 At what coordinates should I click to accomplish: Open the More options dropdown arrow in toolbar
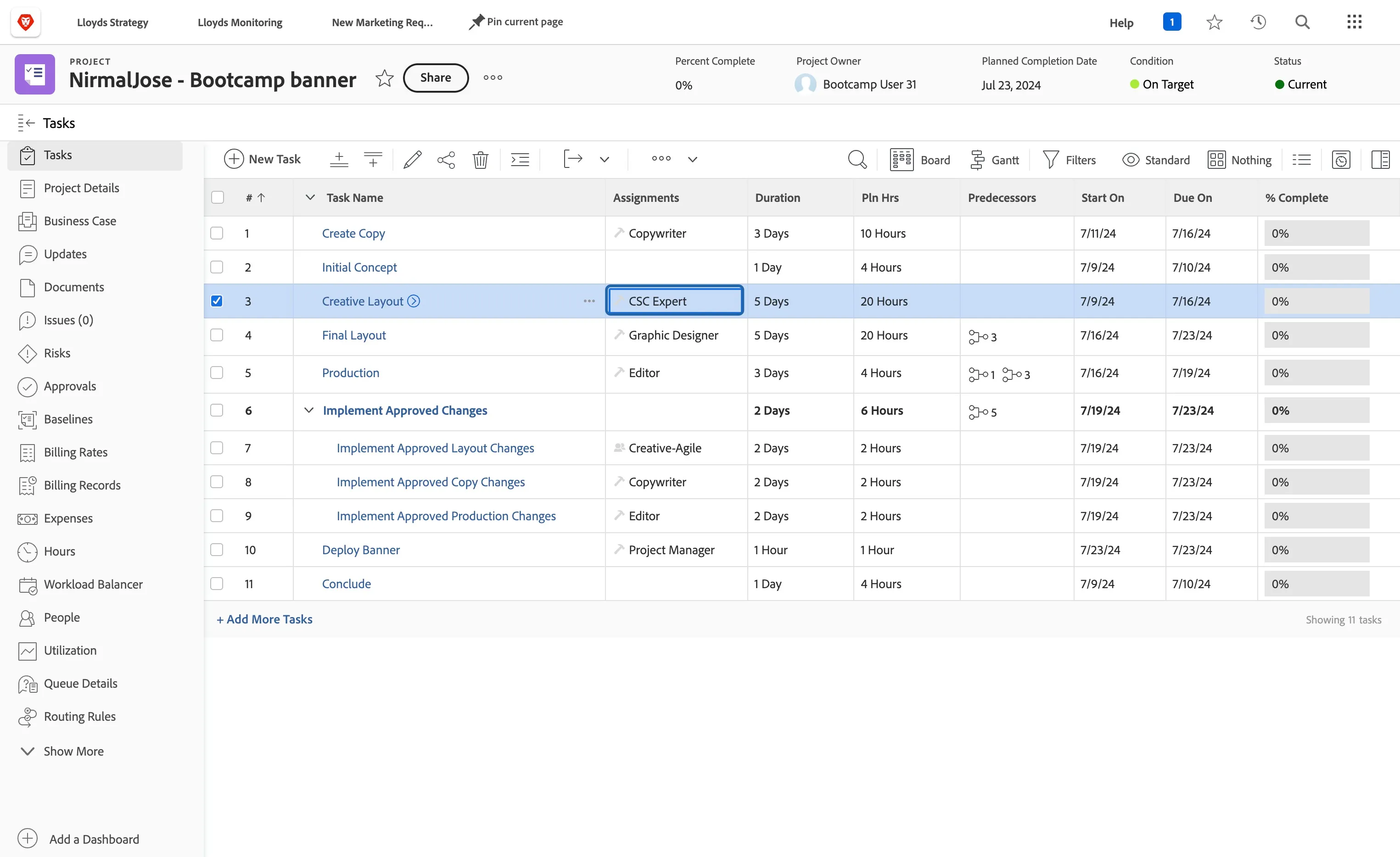(692, 160)
